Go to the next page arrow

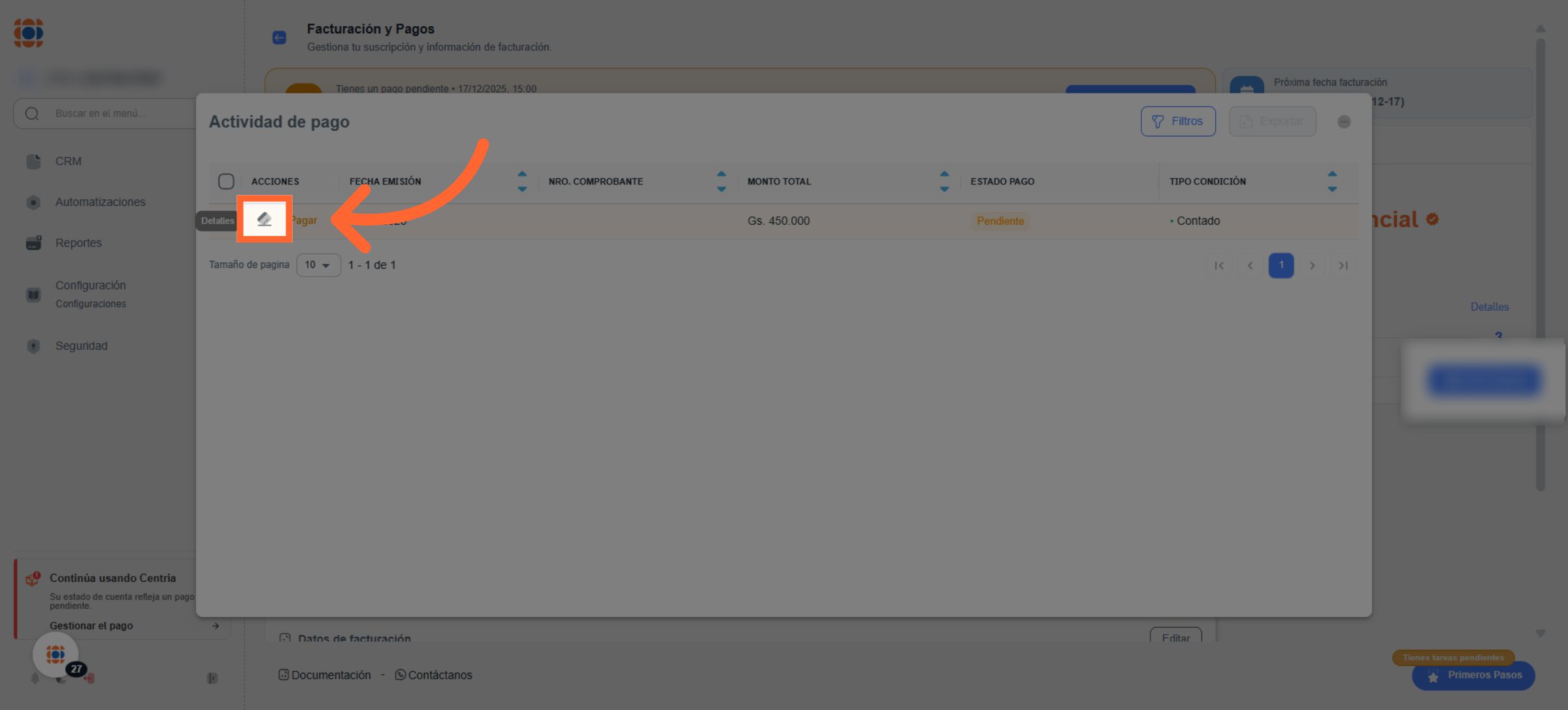pyautogui.click(x=1312, y=265)
